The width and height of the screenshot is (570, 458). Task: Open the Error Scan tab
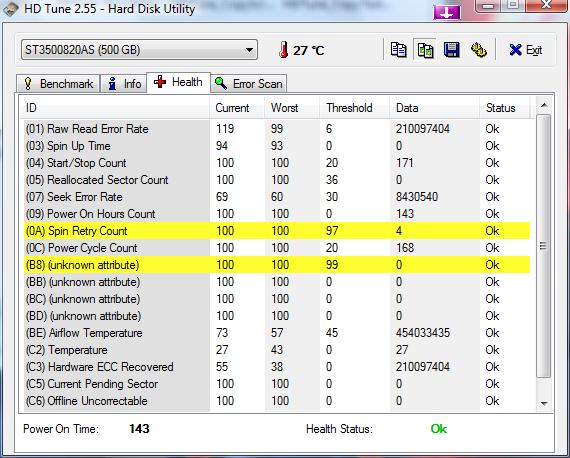[x=249, y=84]
